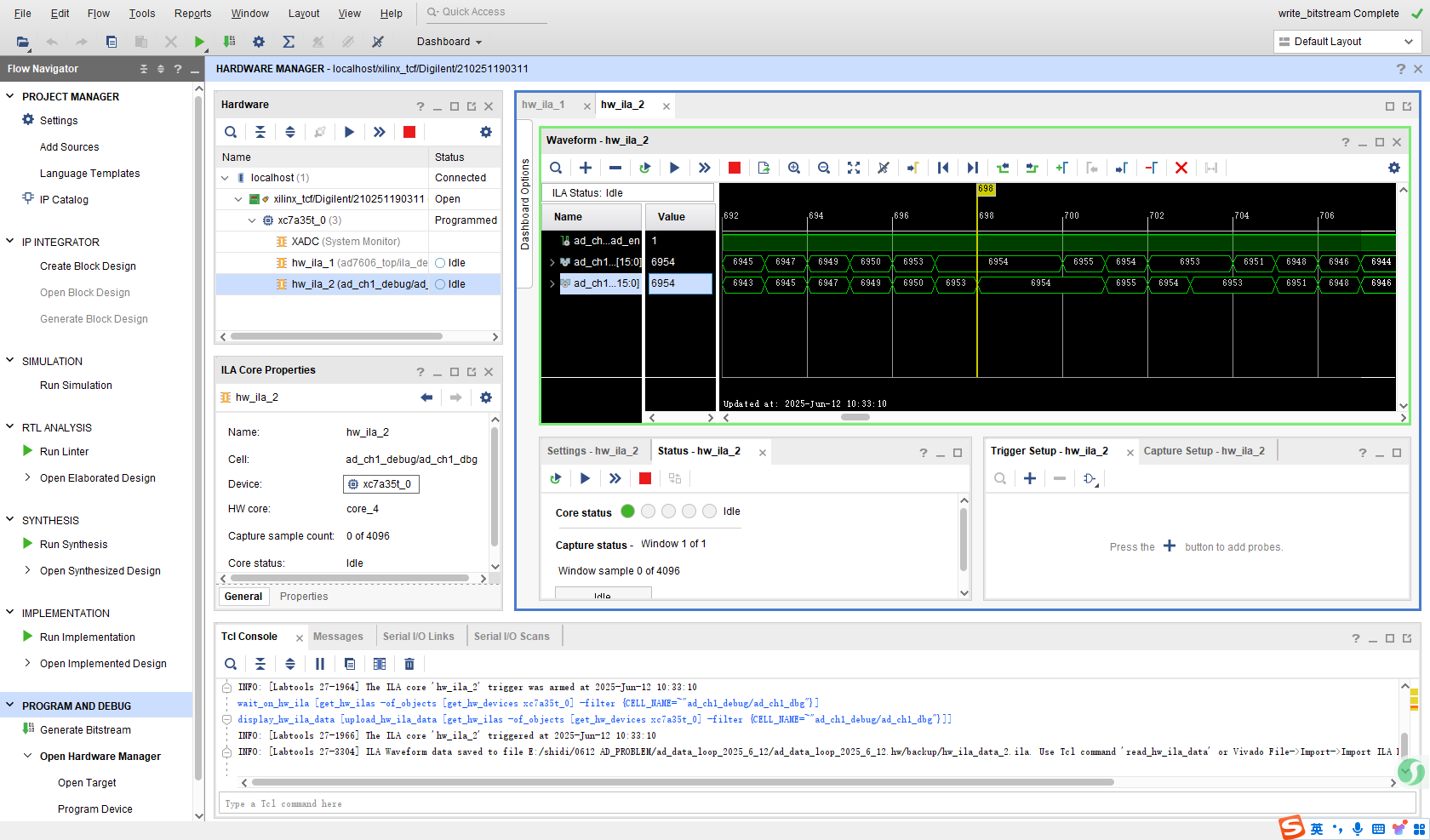Collapse xilinx_tcf/Digilent tree node

238,199
